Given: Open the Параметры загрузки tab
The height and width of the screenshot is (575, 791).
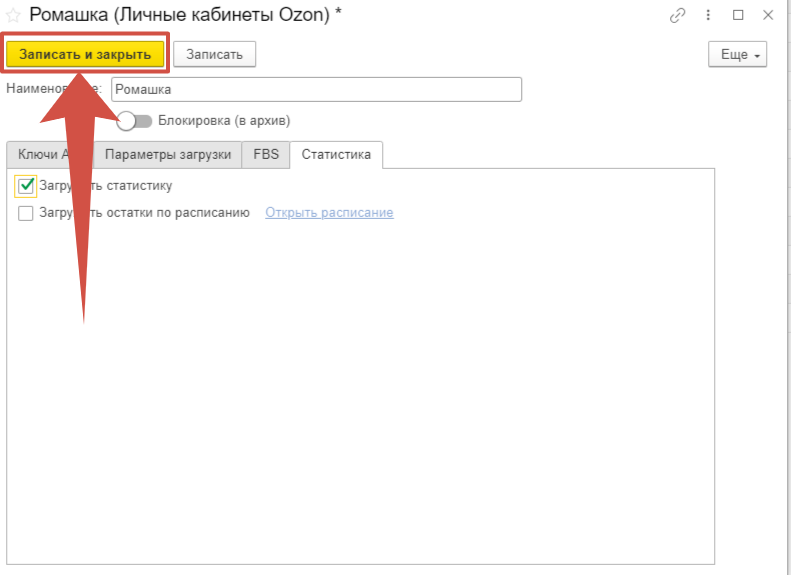Looking at the screenshot, I should coord(168,155).
